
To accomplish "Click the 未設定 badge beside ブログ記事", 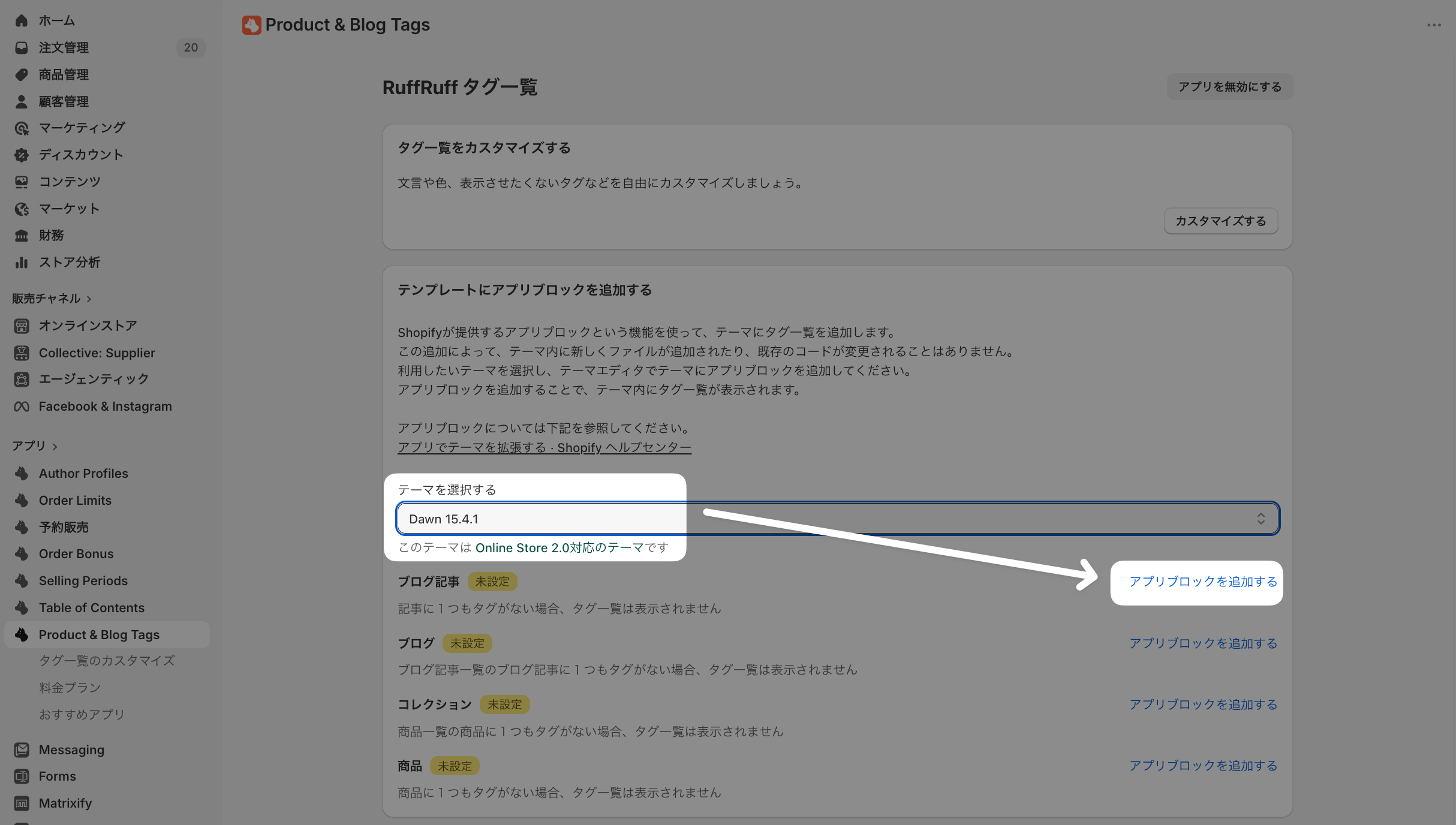I will (492, 582).
